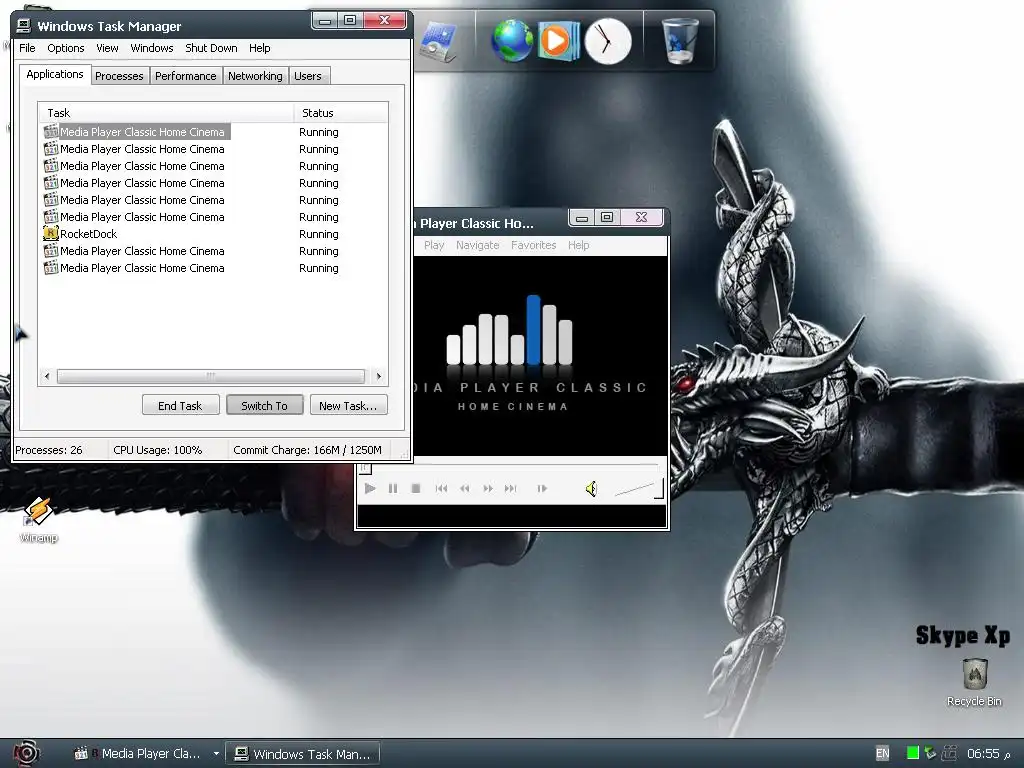Screen dimensions: 1024x768
Task: Mute audio with the yellow speaker icon
Action: click(x=591, y=488)
